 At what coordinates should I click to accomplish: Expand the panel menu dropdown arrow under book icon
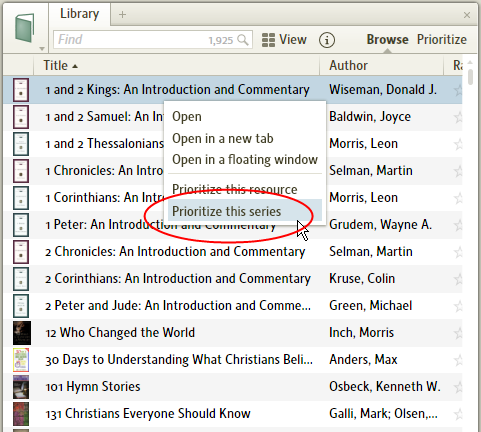click(42, 49)
